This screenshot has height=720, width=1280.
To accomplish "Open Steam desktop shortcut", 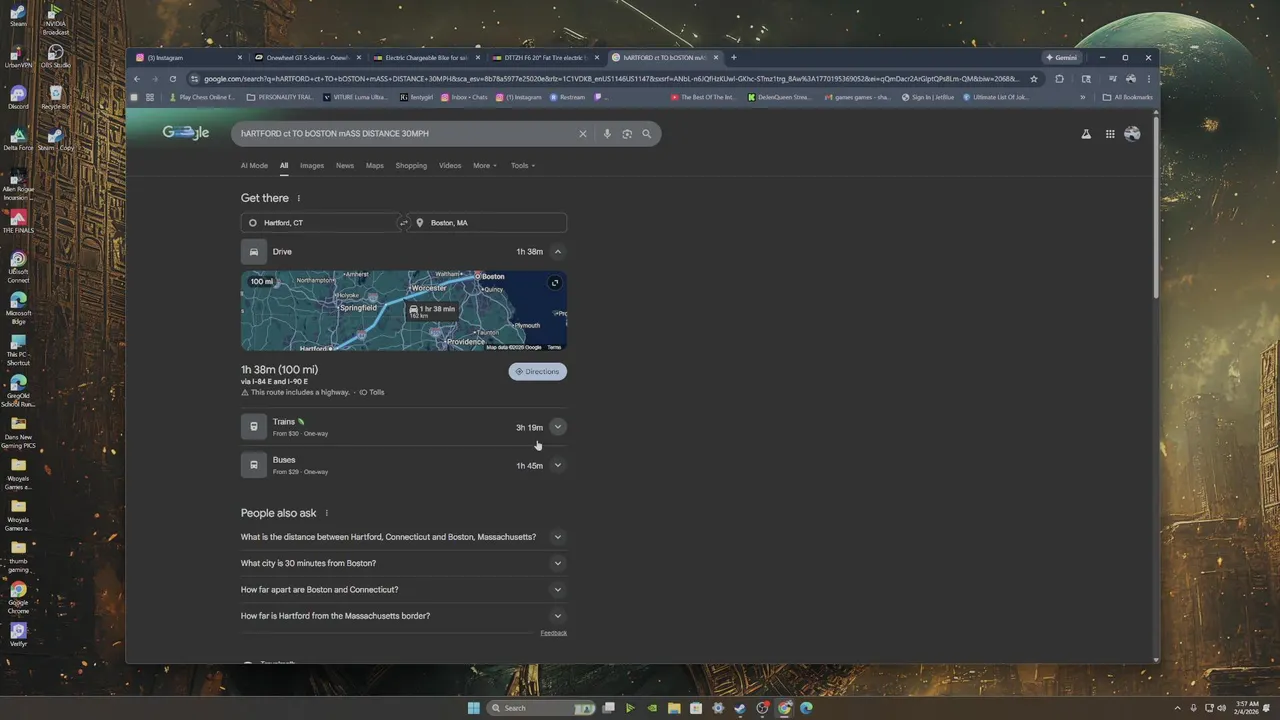I will (x=18, y=18).
